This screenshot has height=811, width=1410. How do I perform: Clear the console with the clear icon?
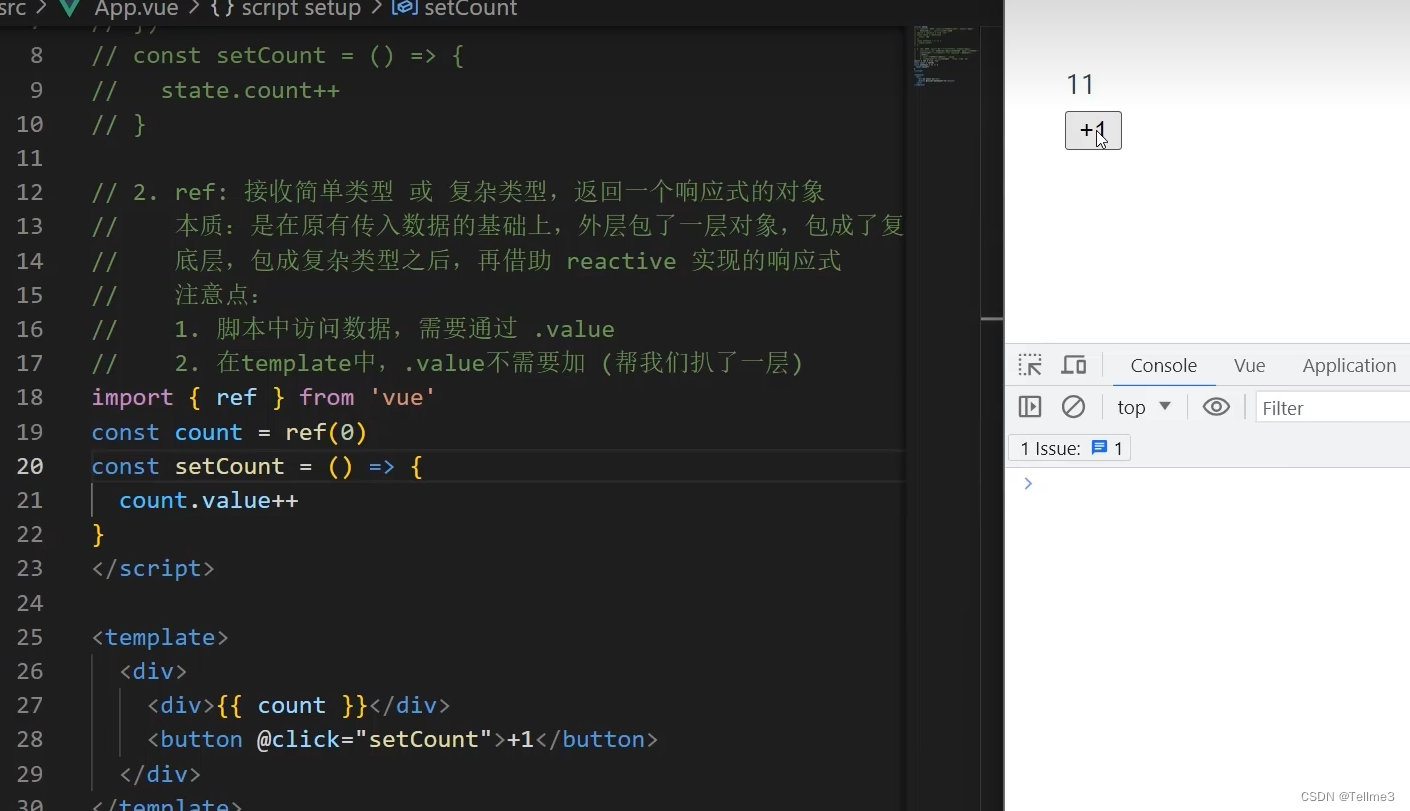(1073, 406)
